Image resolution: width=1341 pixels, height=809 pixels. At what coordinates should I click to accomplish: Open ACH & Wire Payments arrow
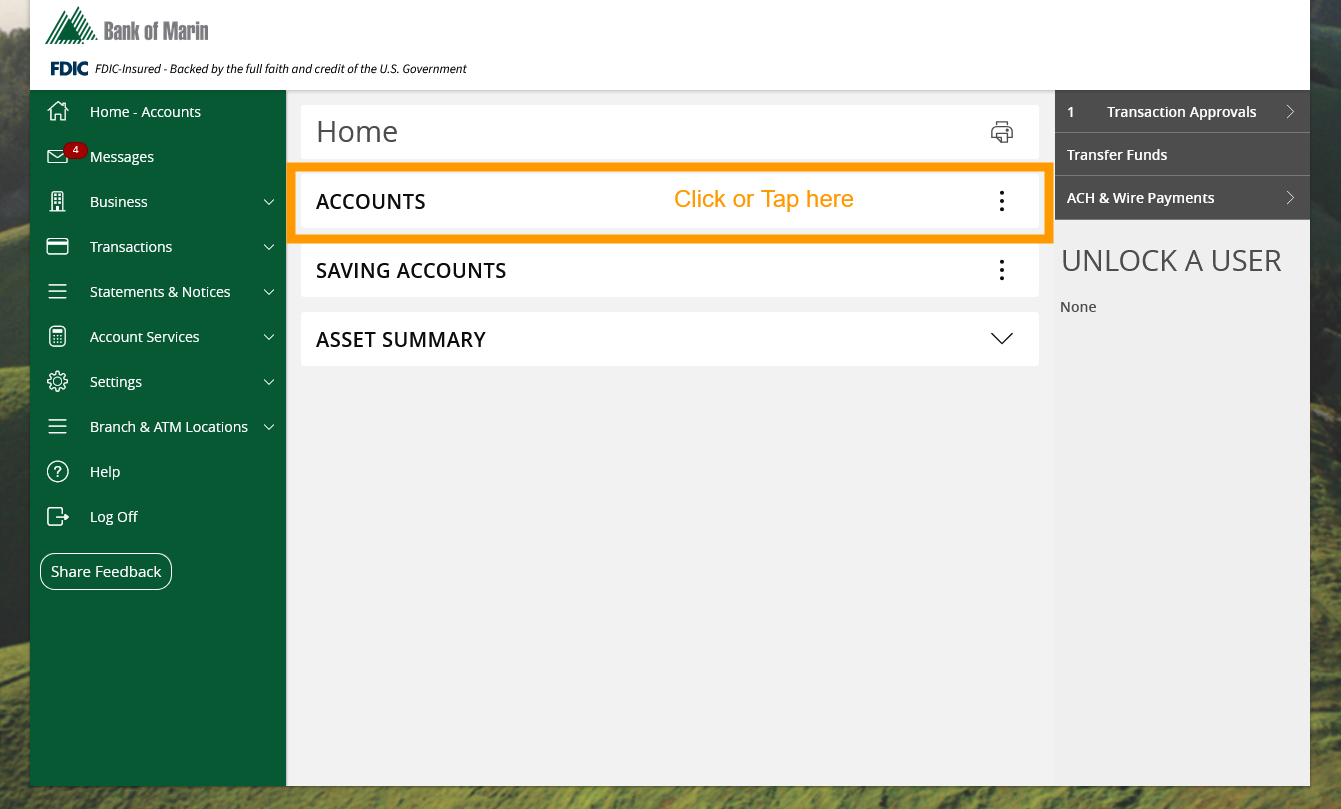pyautogui.click(x=1290, y=198)
